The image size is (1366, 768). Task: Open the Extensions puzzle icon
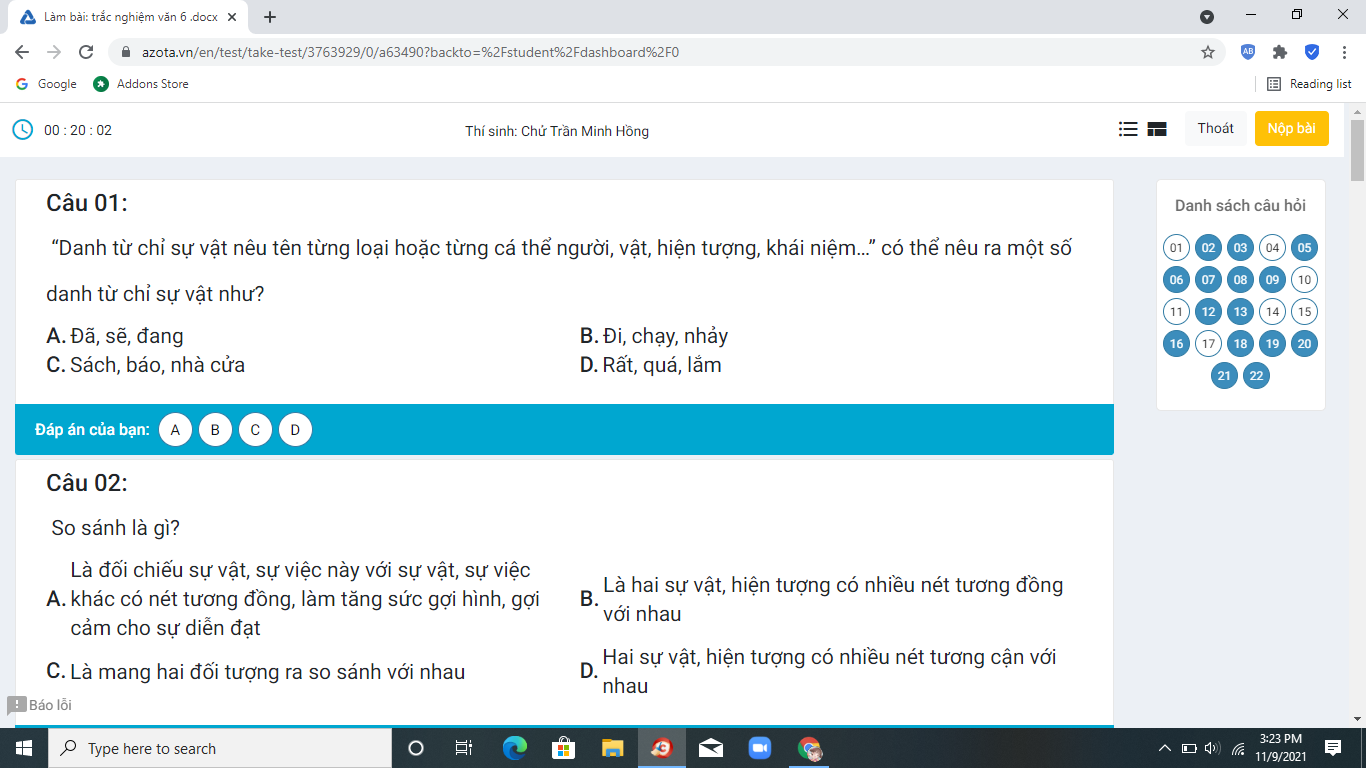[x=1279, y=52]
